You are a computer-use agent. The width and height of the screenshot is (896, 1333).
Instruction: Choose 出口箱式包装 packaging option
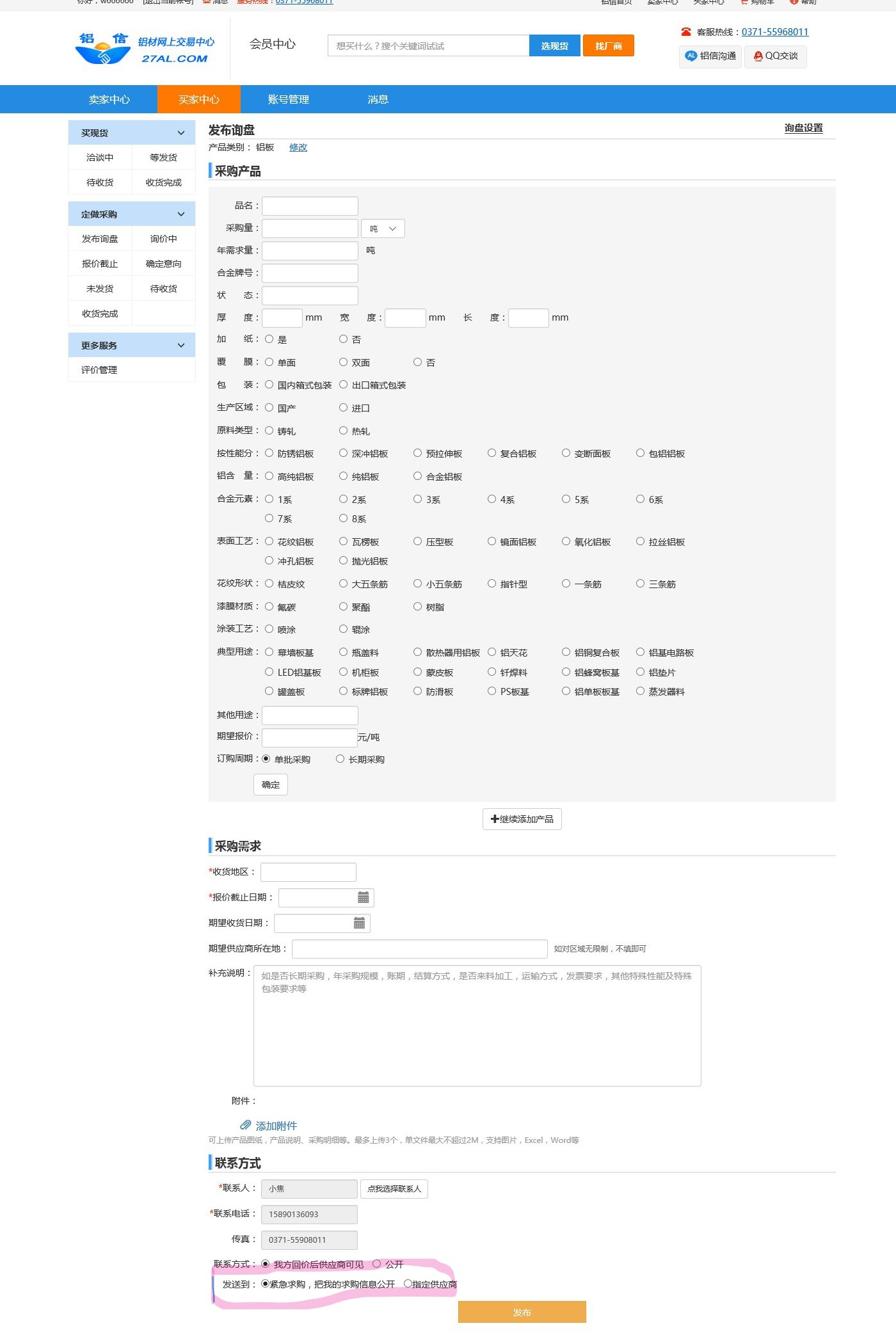pyautogui.click(x=344, y=385)
